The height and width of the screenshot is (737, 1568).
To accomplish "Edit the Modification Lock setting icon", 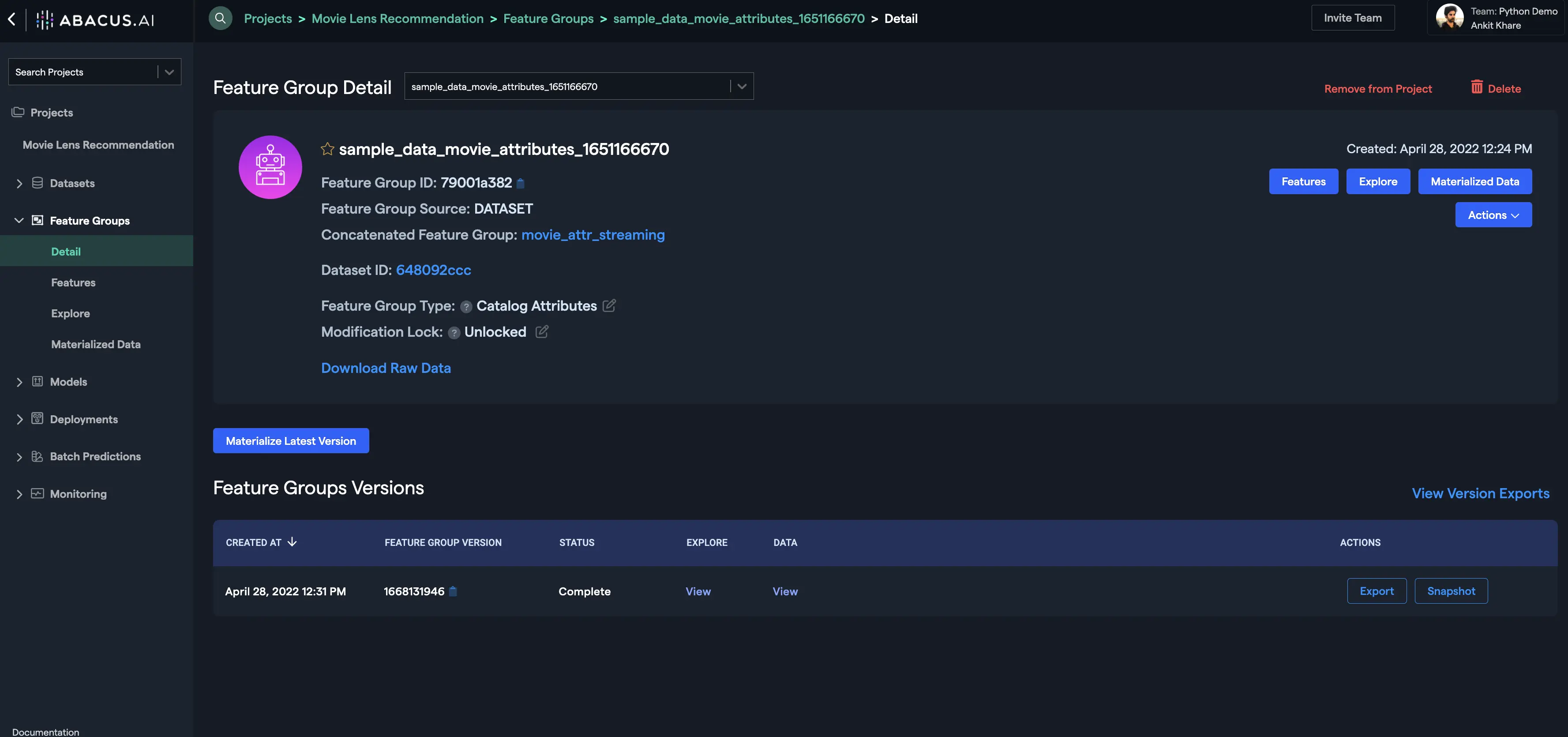I will click(x=542, y=332).
